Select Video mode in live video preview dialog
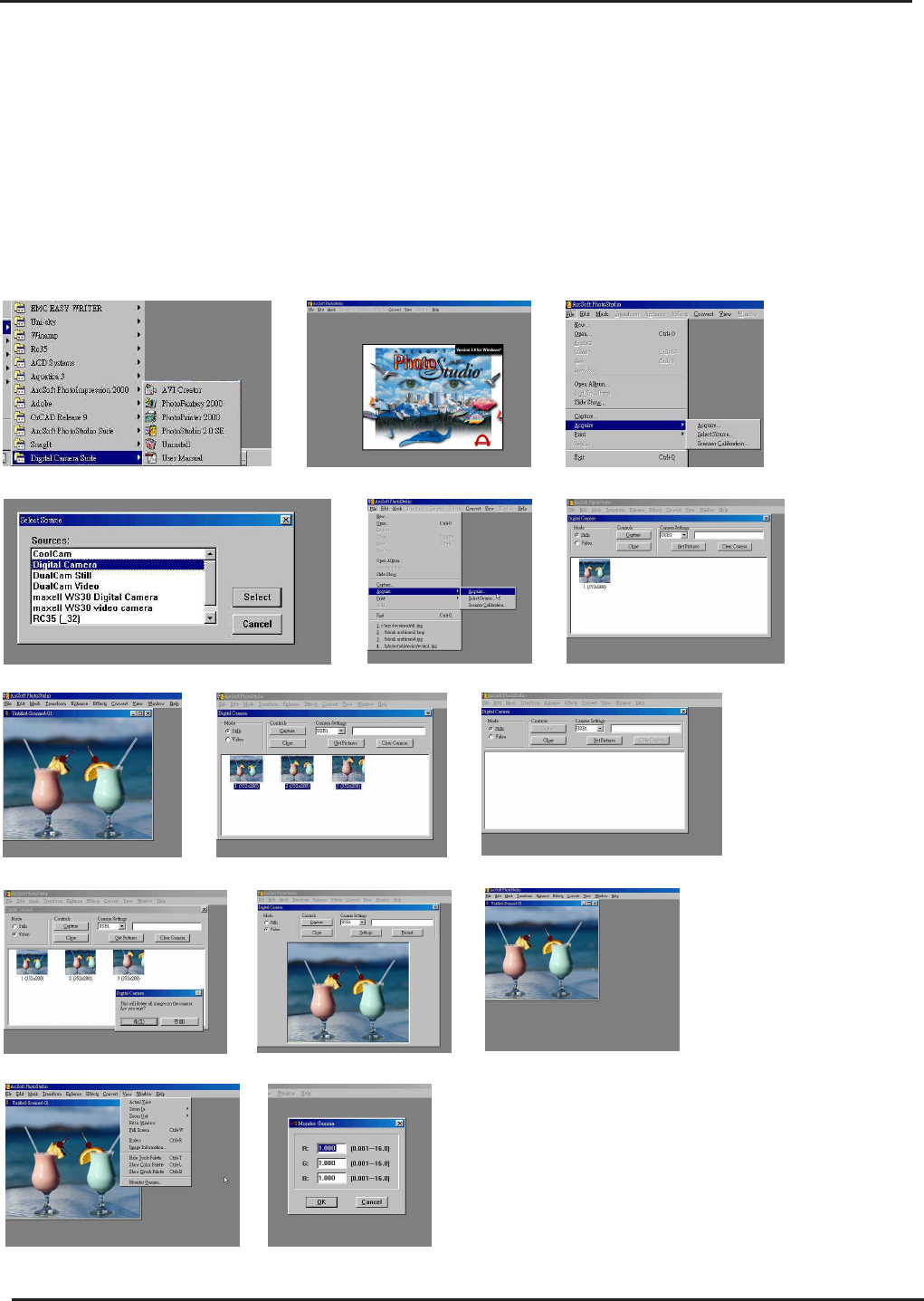This screenshot has width=924, height=1301. [x=267, y=929]
